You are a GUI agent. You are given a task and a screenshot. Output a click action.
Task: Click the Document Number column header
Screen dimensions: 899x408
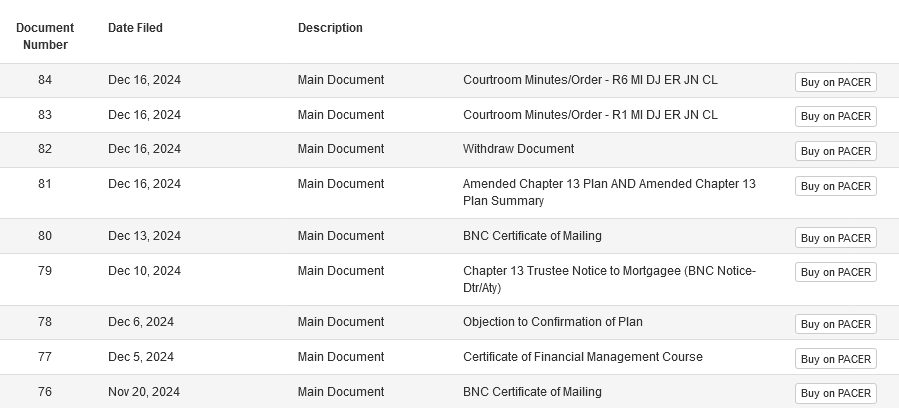[x=45, y=36]
